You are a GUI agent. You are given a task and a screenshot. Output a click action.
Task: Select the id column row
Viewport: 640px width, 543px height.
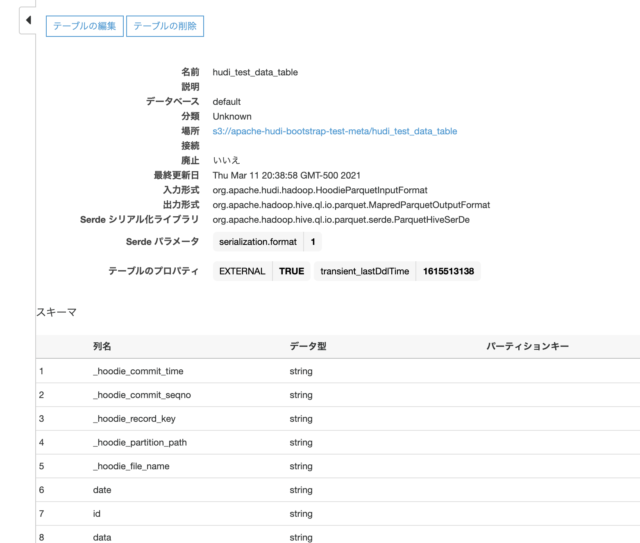click(x=338, y=513)
